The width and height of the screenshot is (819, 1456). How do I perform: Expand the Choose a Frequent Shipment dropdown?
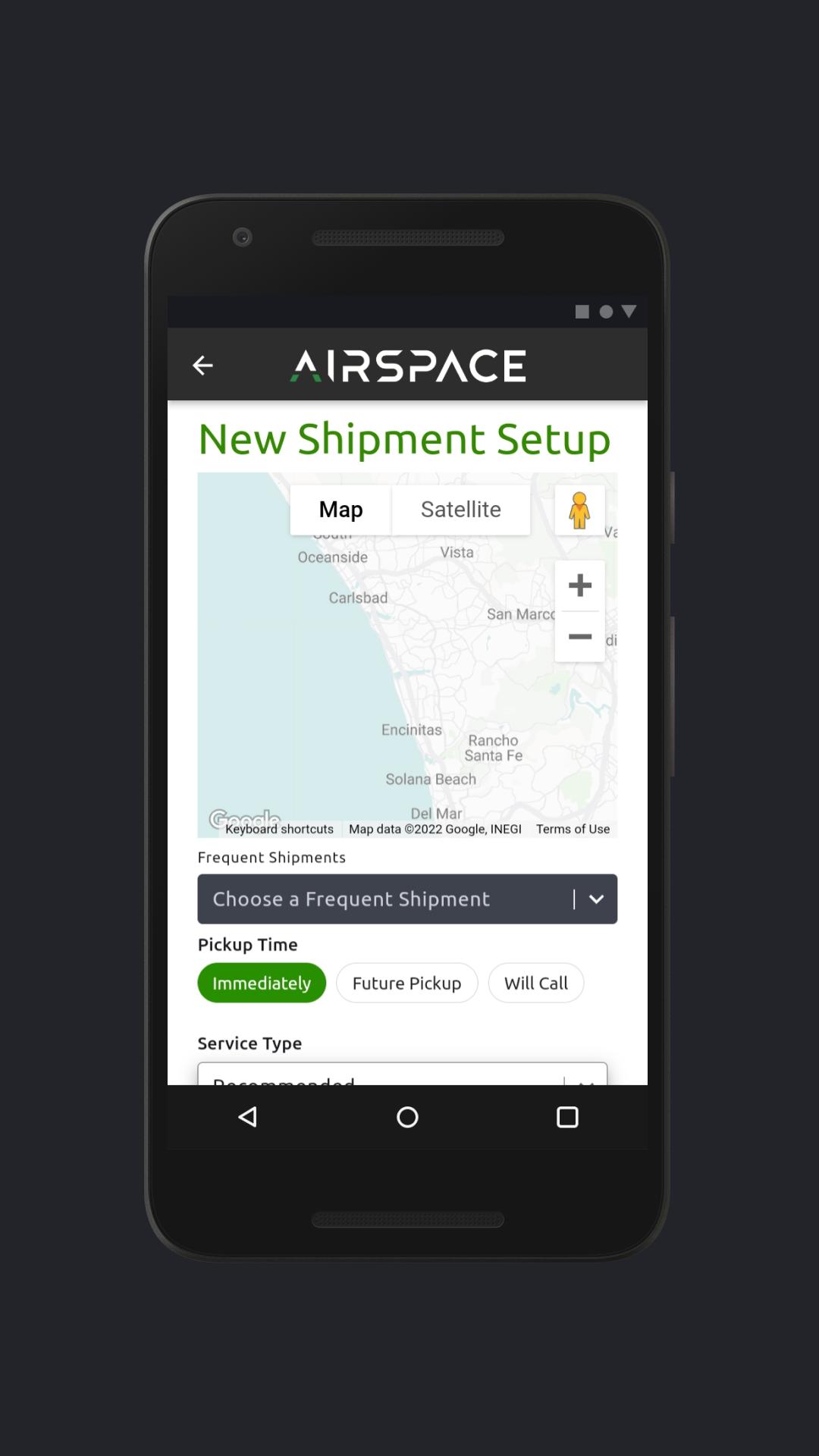(407, 899)
